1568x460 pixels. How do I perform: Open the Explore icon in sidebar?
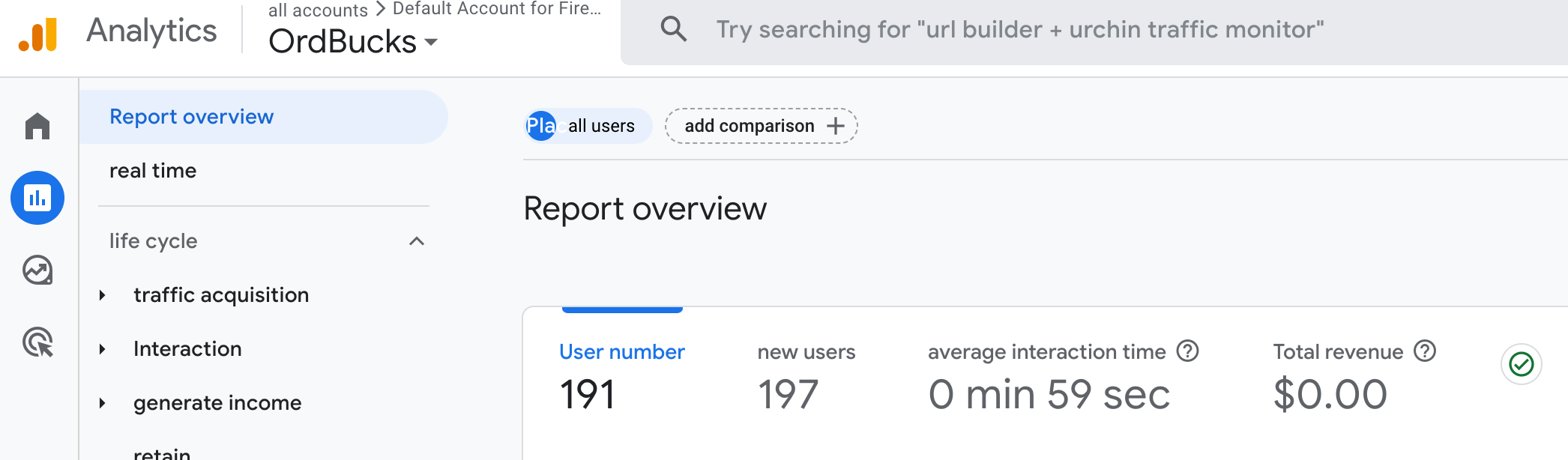pyautogui.click(x=37, y=270)
